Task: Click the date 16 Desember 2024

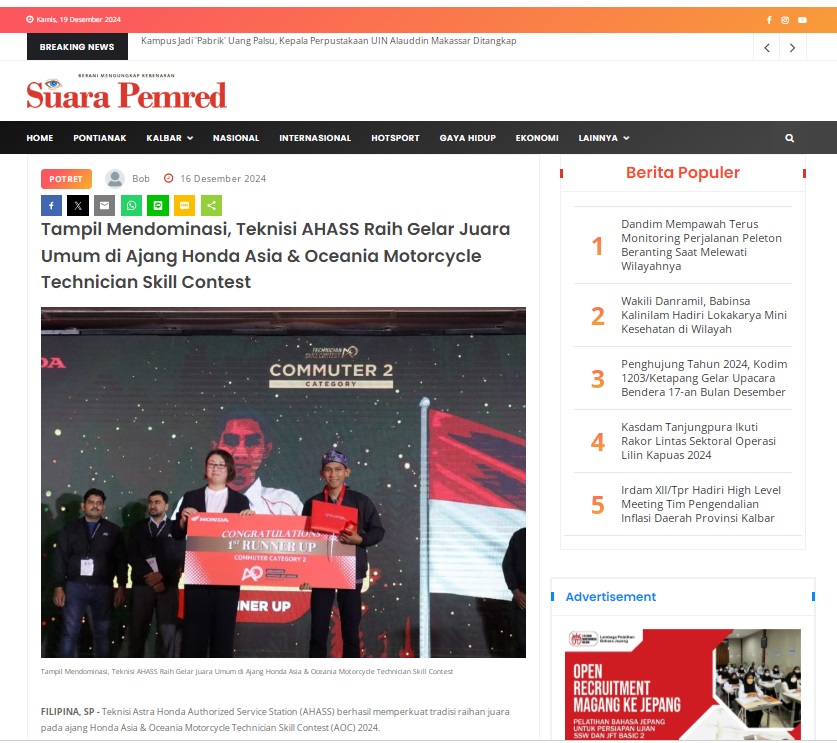Action: pyautogui.click(x=223, y=179)
